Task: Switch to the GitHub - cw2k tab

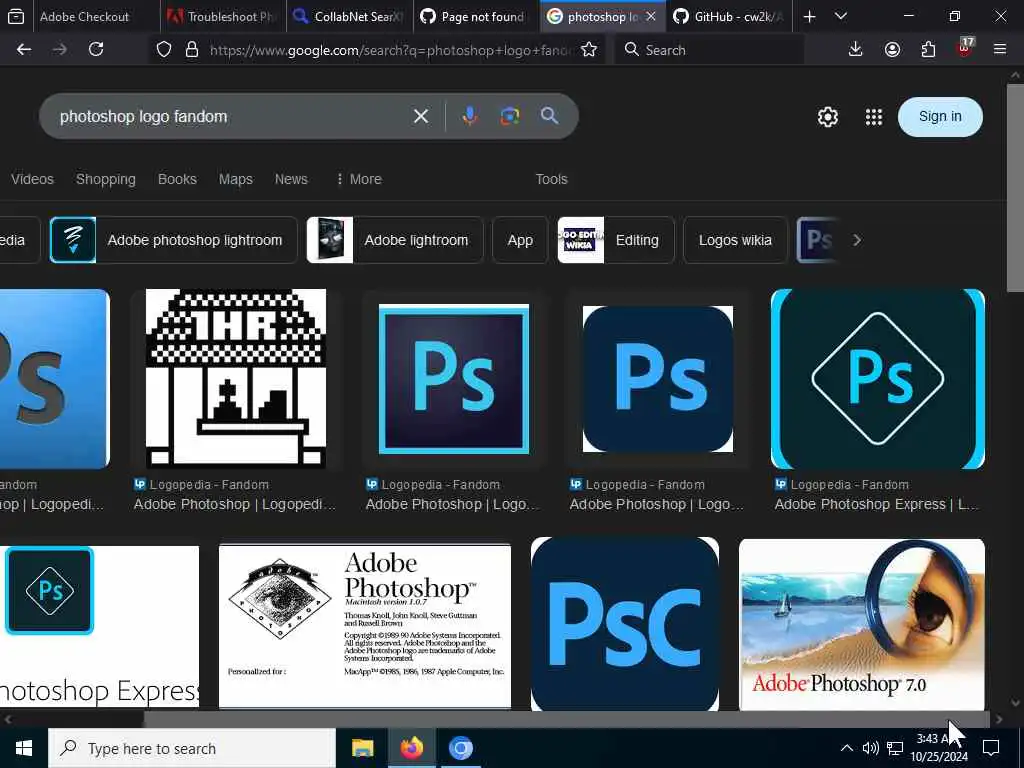Action: [729, 17]
